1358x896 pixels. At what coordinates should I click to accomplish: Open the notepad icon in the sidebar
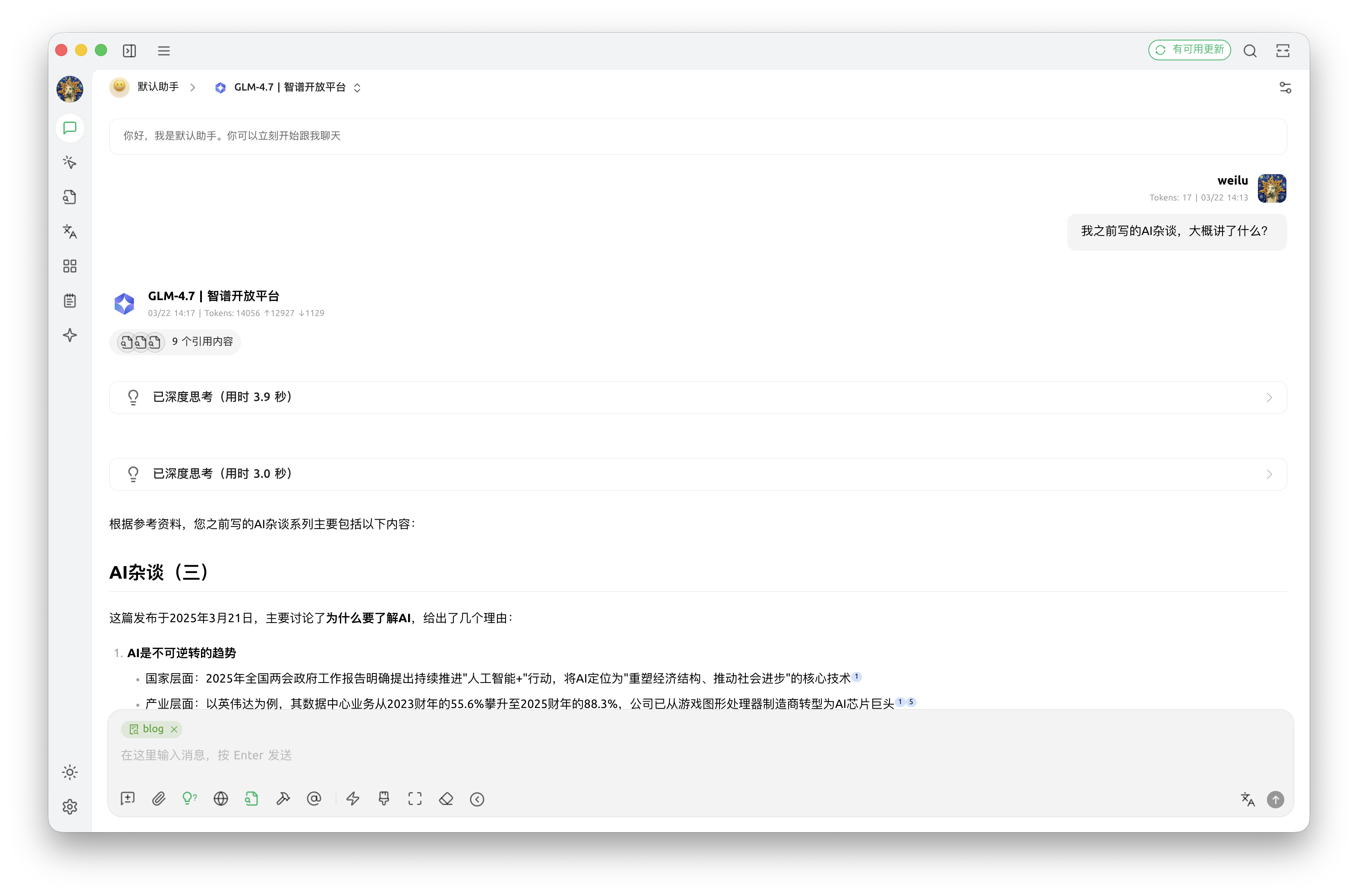pyautogui.click(x=70, y=301)
